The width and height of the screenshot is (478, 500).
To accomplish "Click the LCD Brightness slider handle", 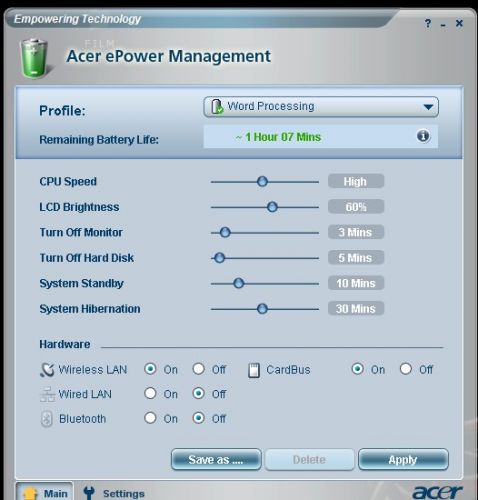I will pos(272,207).
